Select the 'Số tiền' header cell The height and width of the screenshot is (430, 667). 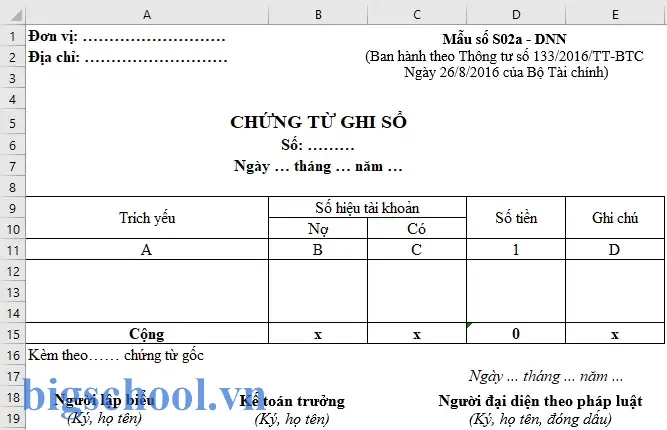tap(516, 218)
